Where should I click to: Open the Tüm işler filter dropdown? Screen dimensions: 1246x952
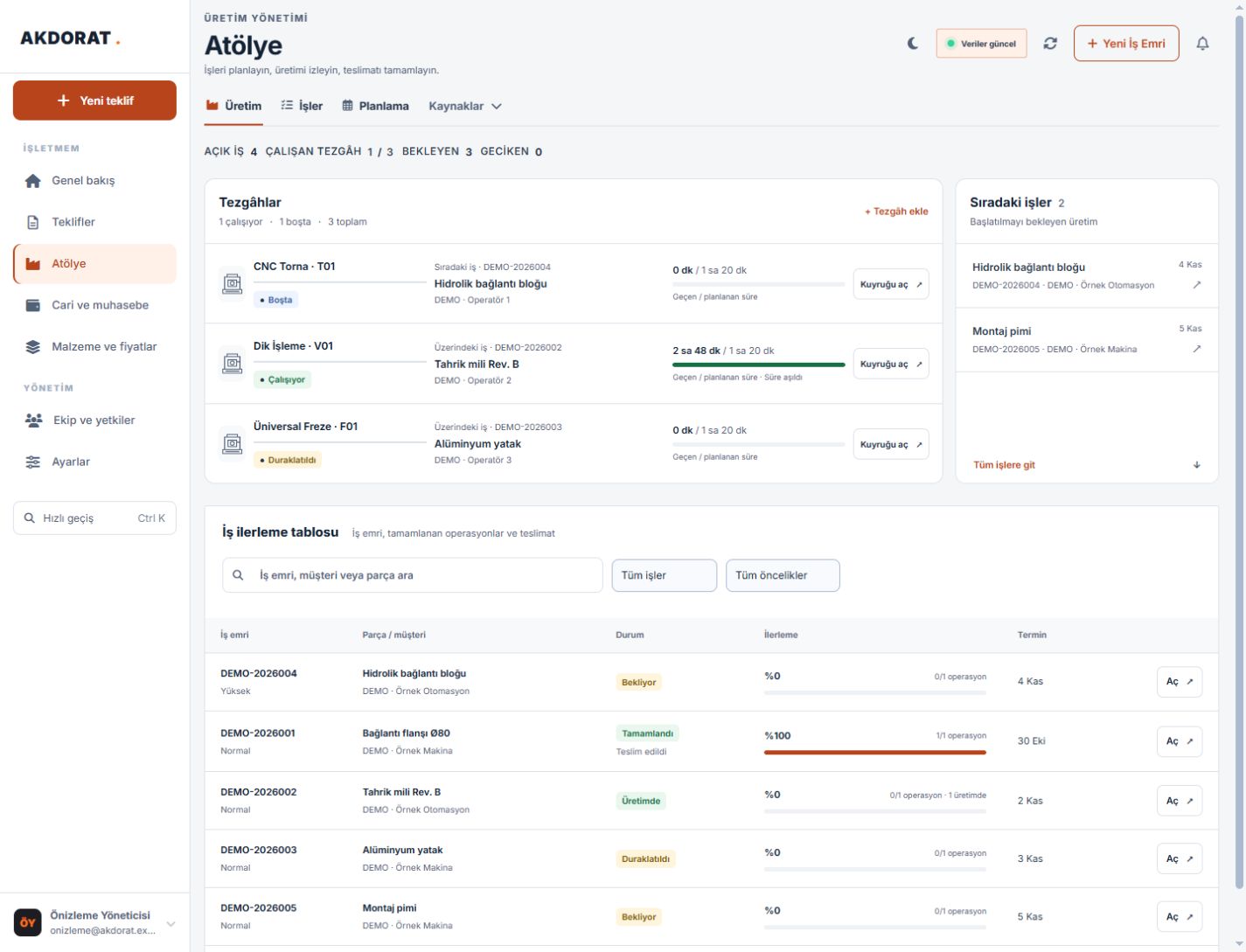pos(665,575)
